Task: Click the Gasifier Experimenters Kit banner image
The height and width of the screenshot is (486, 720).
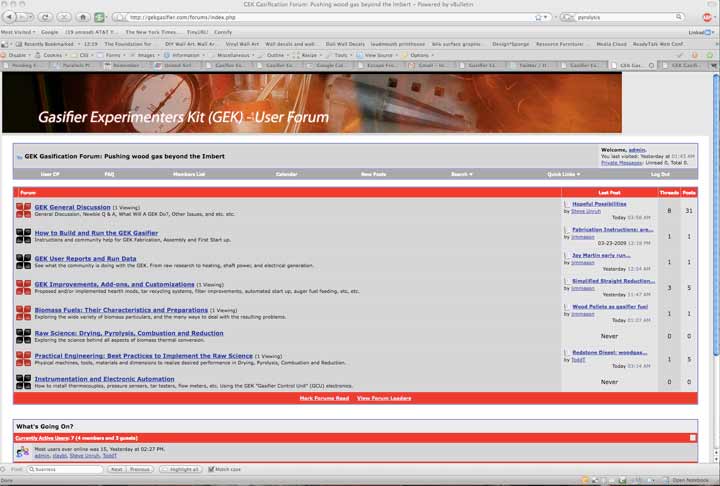Action: 312,102
